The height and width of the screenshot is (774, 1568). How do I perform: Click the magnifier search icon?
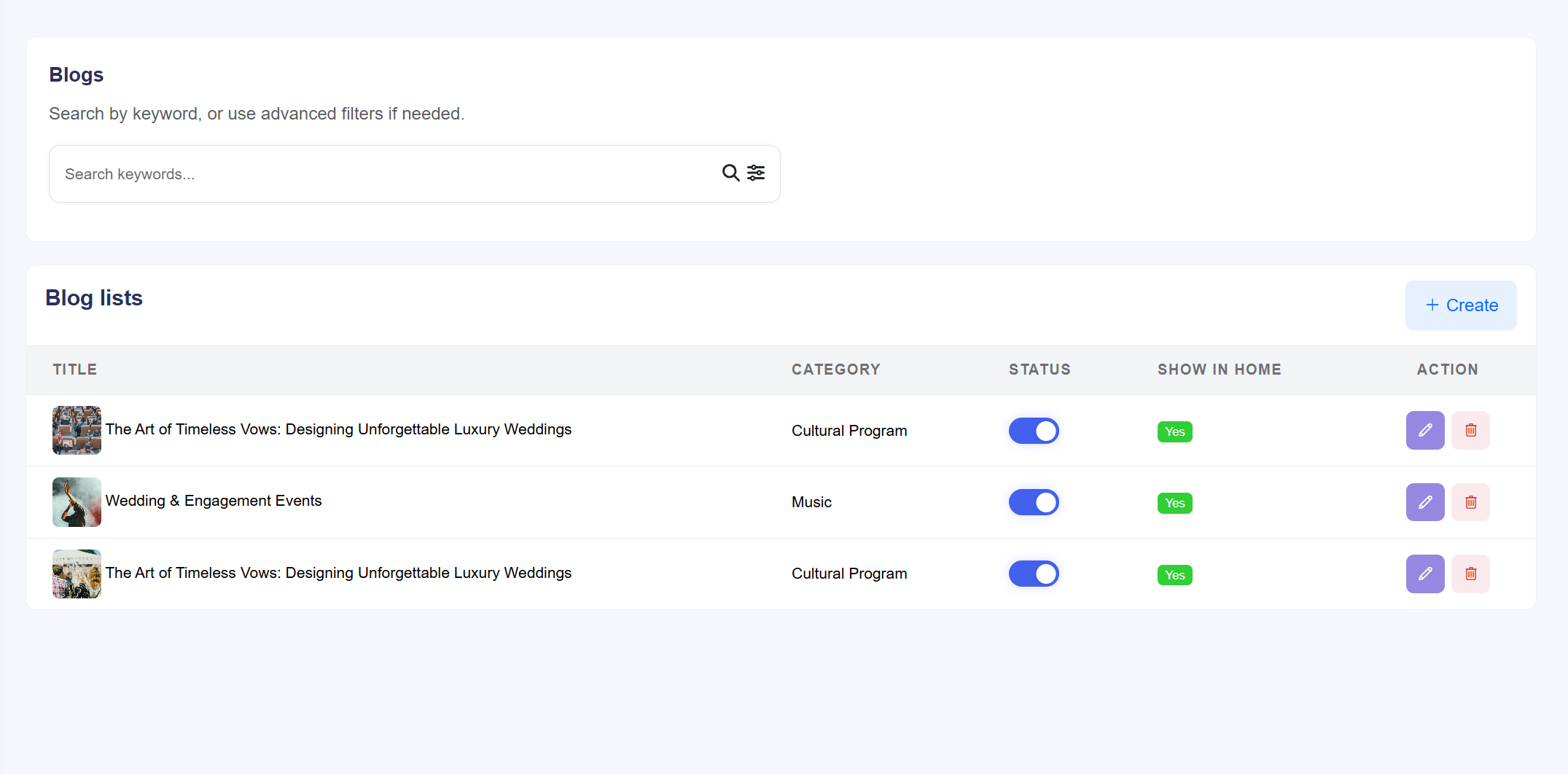pyautogui.click(x=730, y=173)
